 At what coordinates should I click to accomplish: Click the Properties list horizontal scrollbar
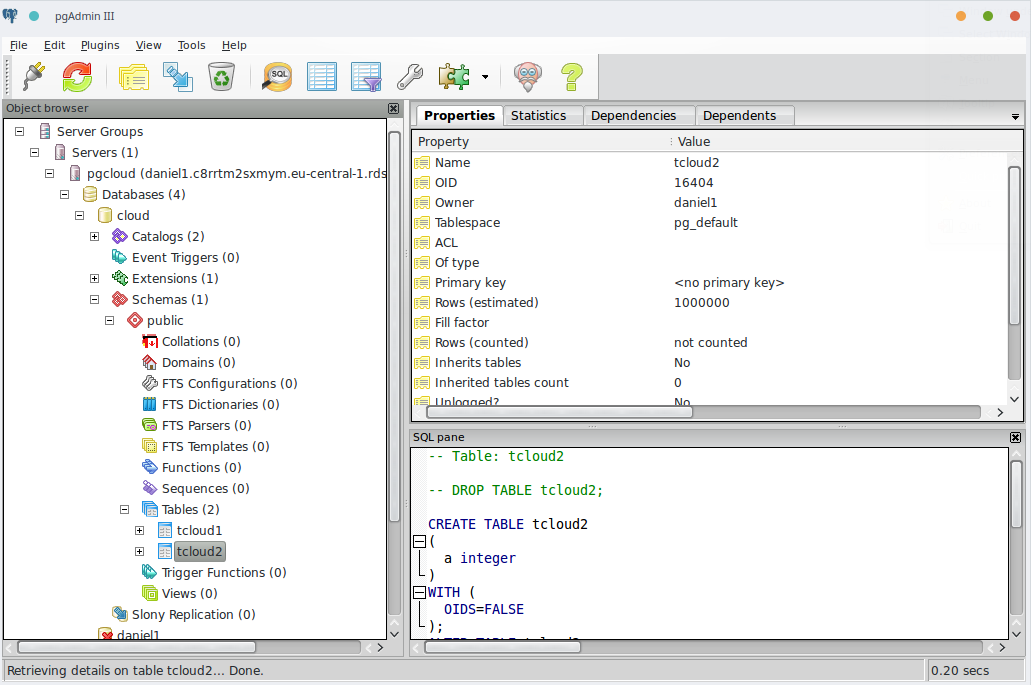tap(560, 412)
